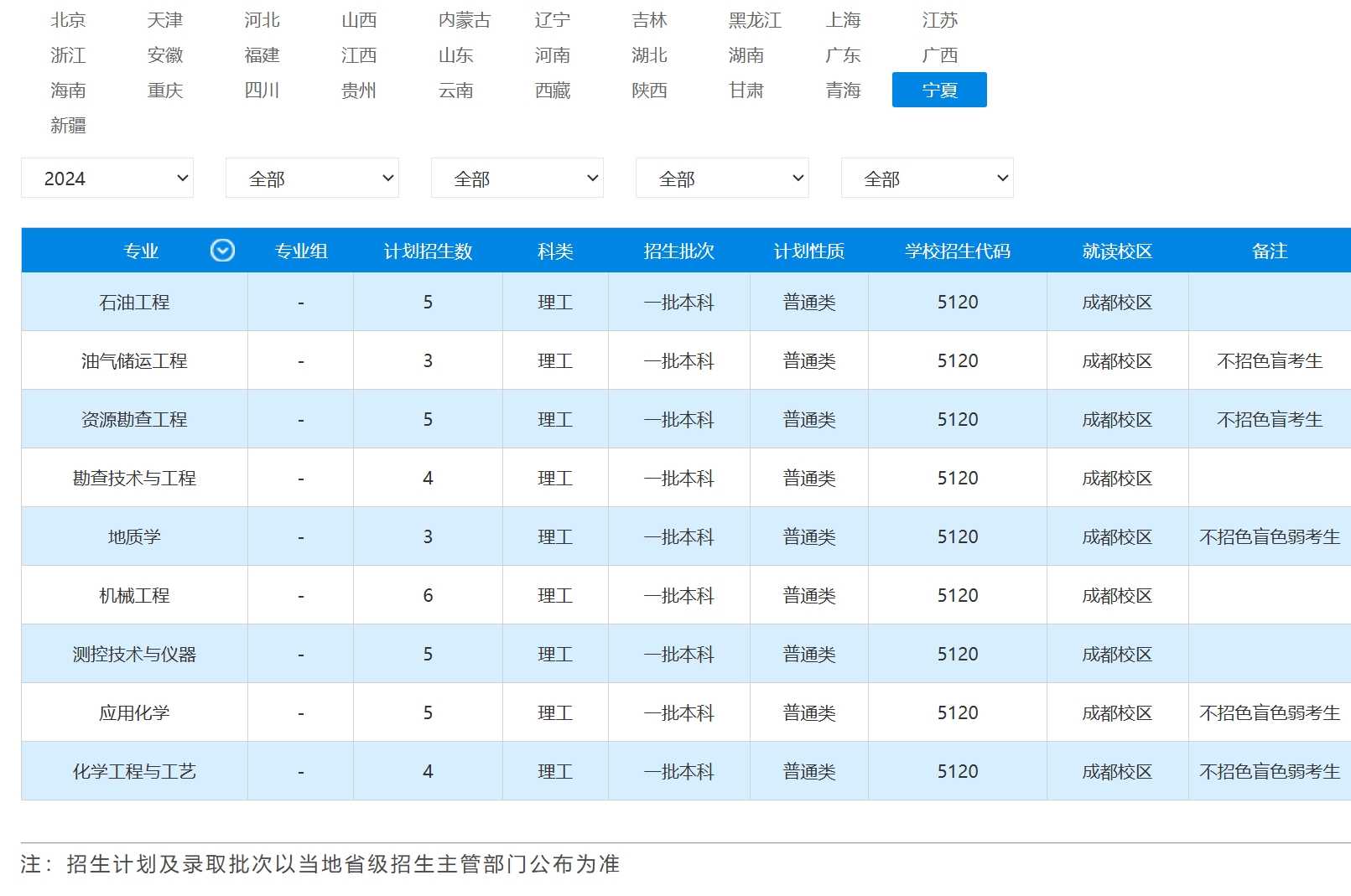Click the highlighted 宁夏 button
This screenshot has width=1351, height=896.
point(939,90)
